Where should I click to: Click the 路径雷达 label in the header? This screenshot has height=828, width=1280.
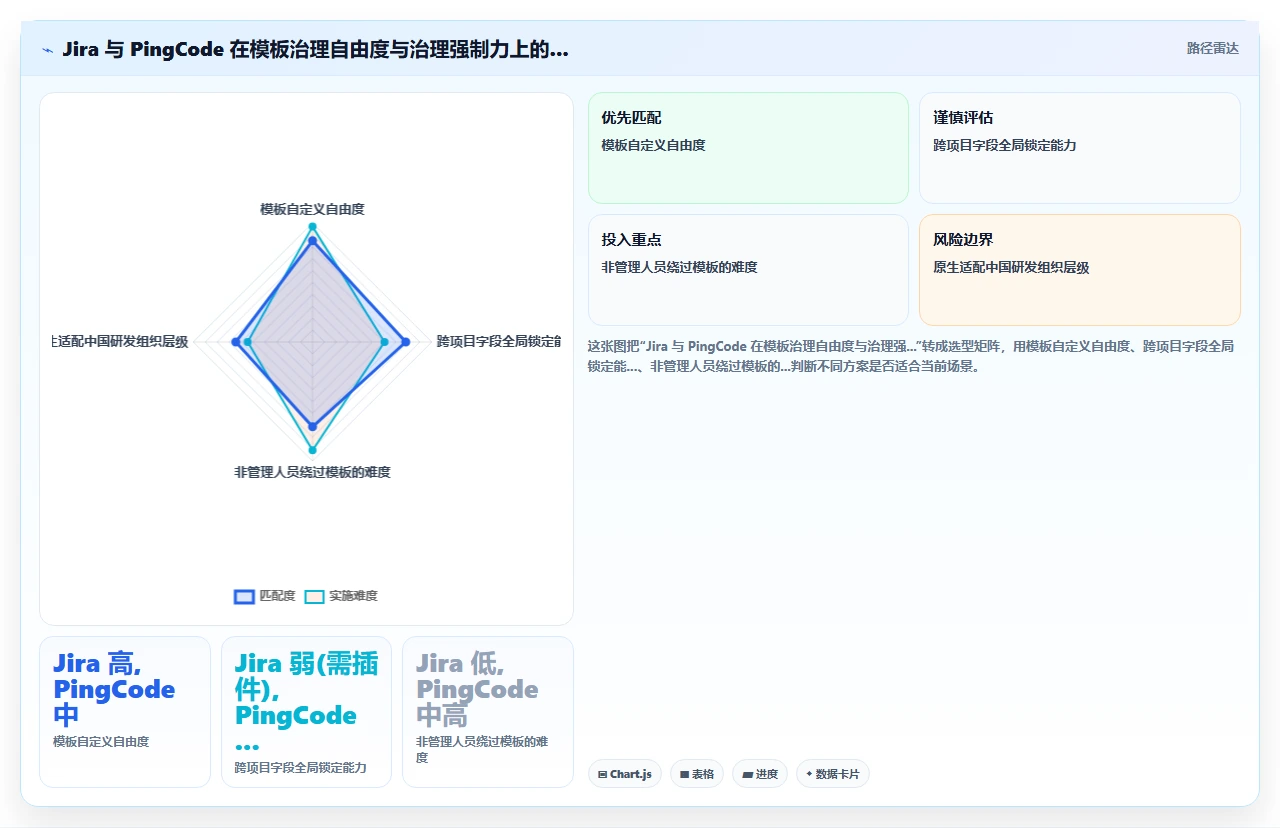(x=1212, y=48)
